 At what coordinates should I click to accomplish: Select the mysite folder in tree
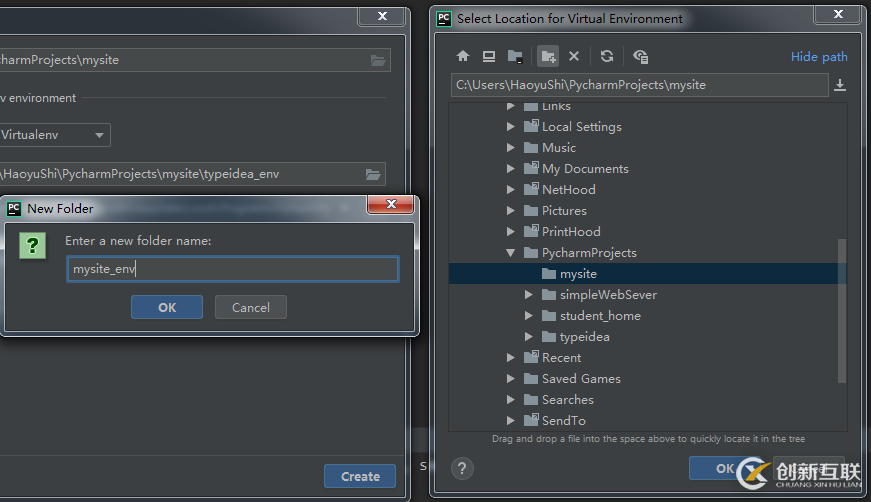click(647, 274)
